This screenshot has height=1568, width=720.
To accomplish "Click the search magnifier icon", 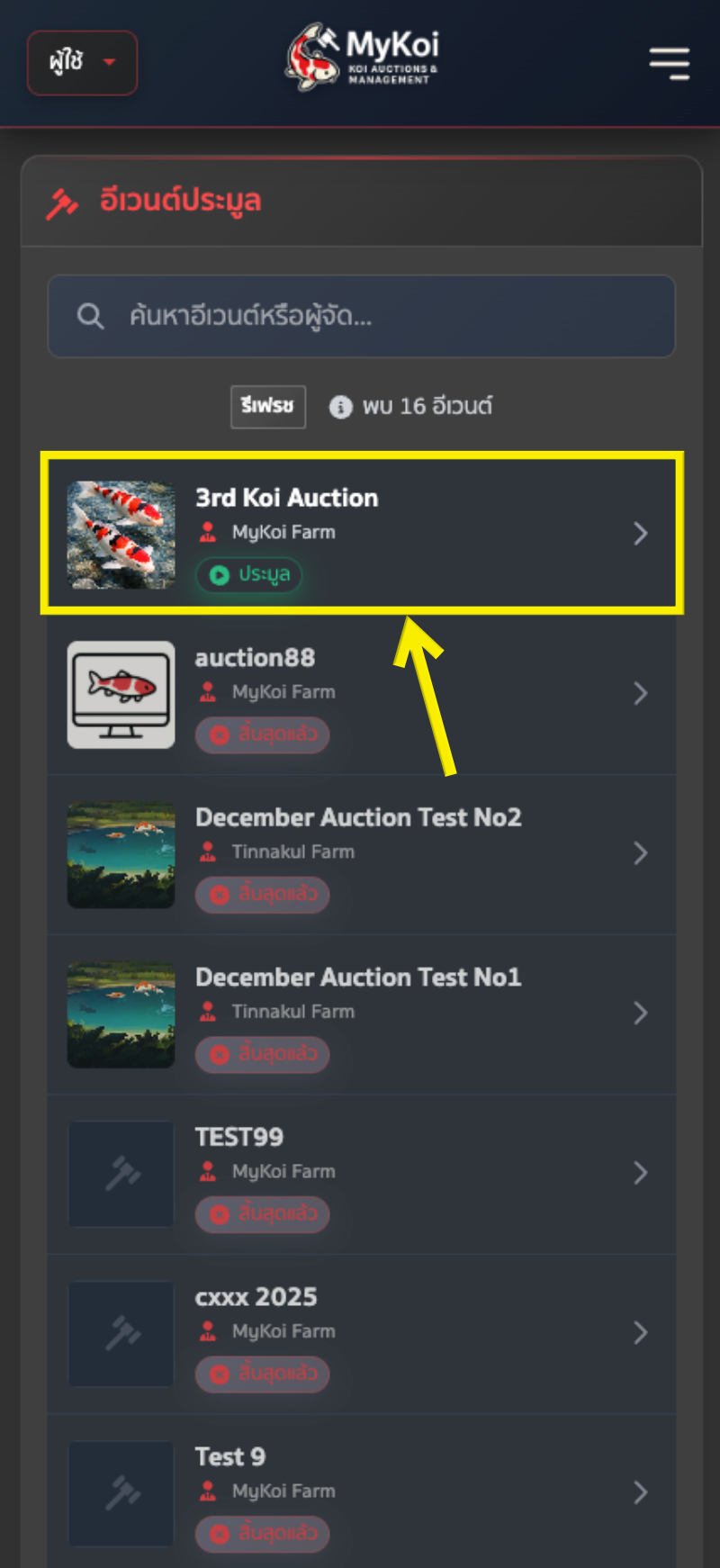I will (90, 316).
